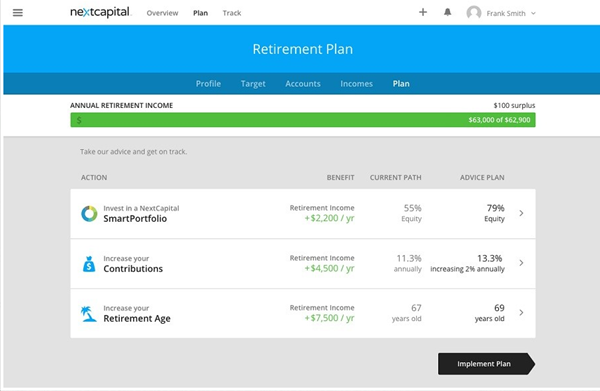Image resolution: width=600 pixels, height=391 pixels.
Task: Open the Incomes tab
Action: pyautogui.click(x=356, y=84)
